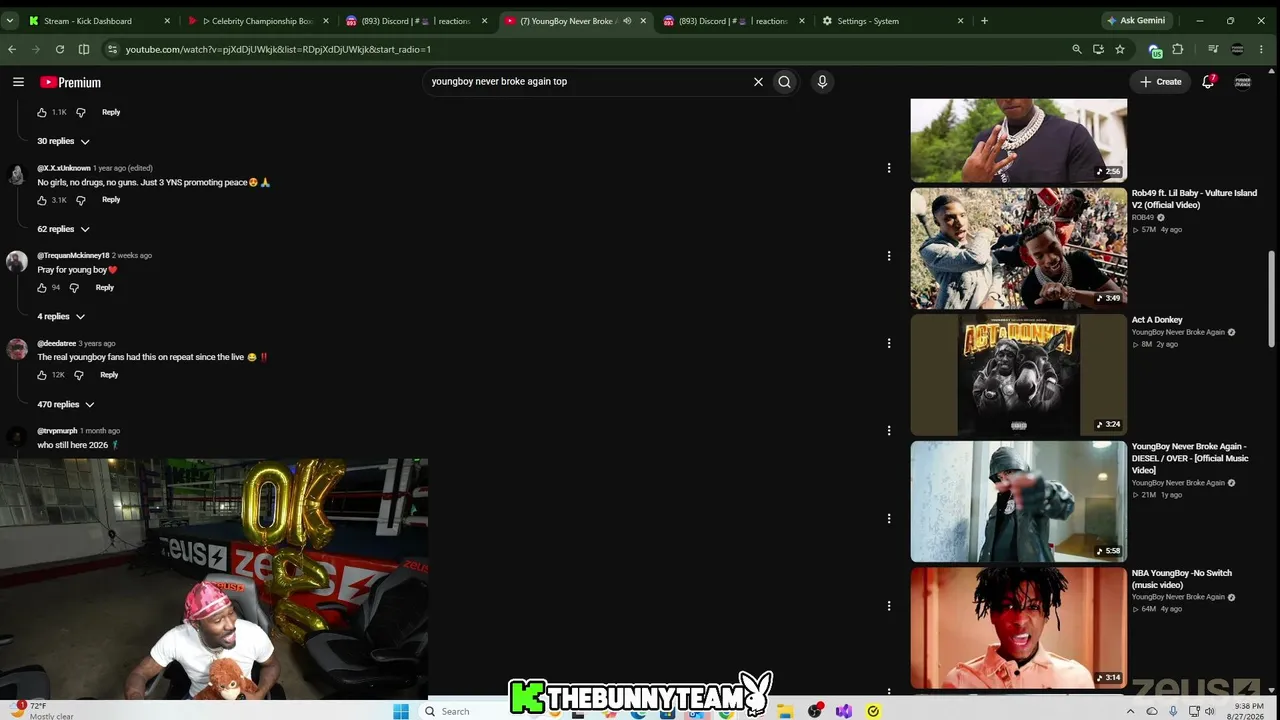Reply to the @X.X.xUnknown comment
This screenshot has height=720, width=1280.
[x=111, y=200]
